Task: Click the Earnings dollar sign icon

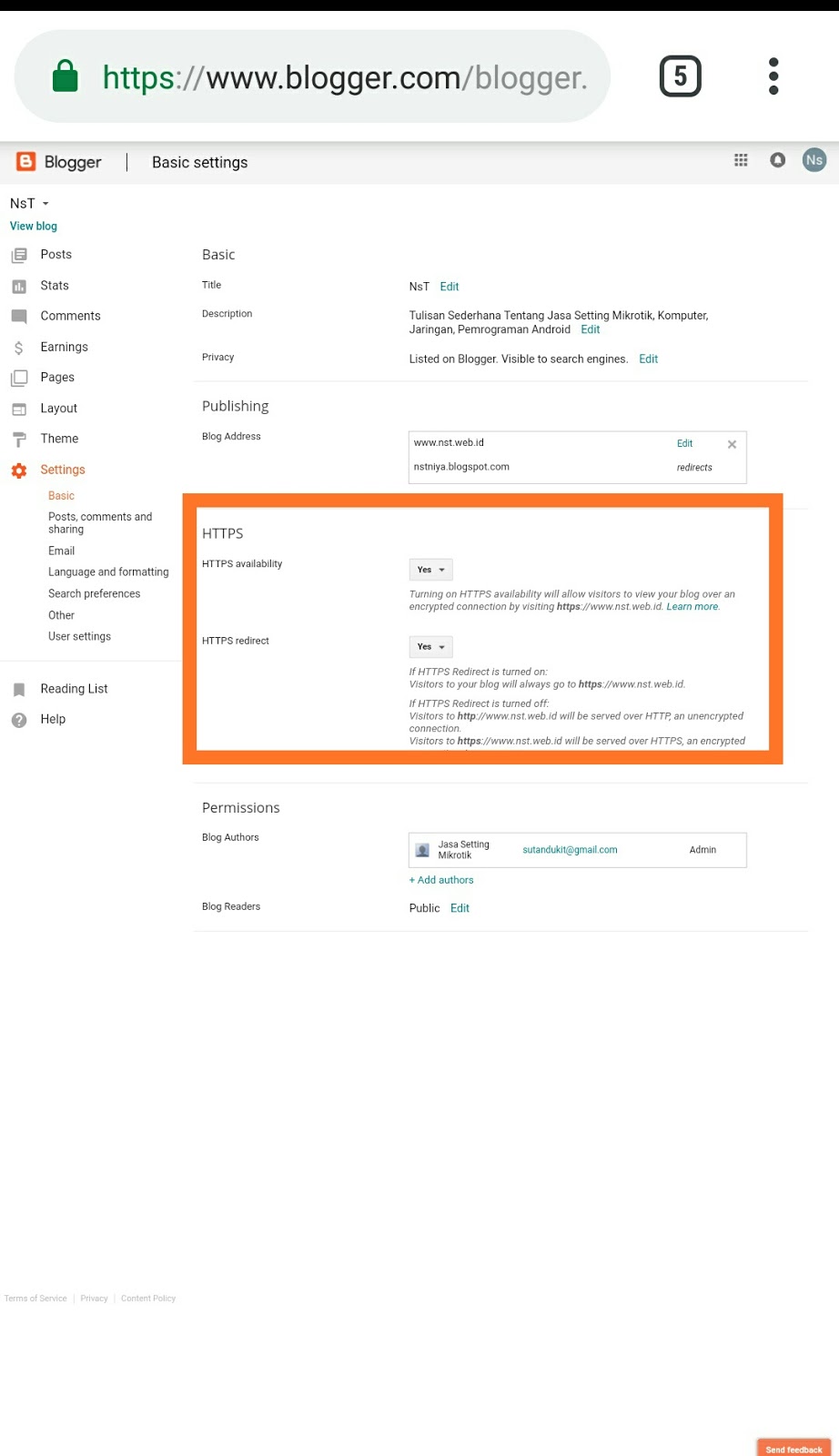Action: point(19,348)
